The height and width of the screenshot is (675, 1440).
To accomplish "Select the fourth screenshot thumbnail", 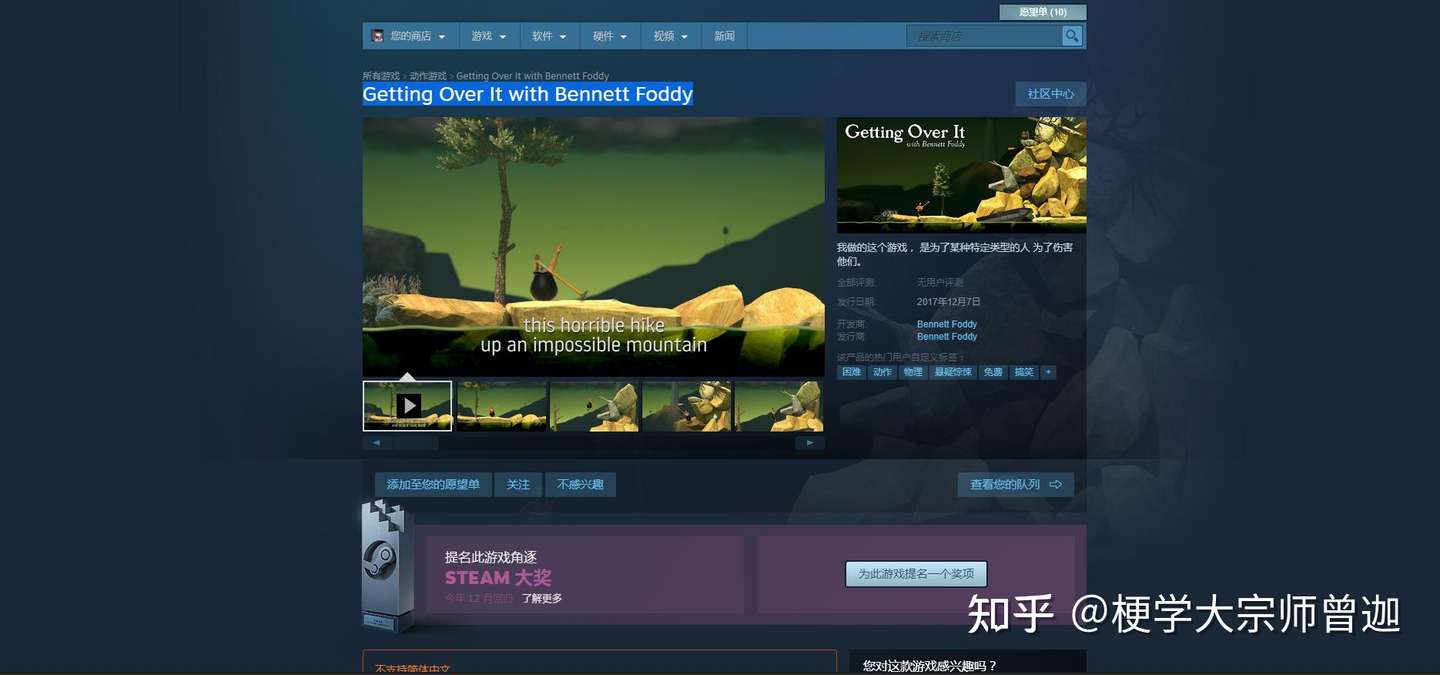I will click(687, 405).
